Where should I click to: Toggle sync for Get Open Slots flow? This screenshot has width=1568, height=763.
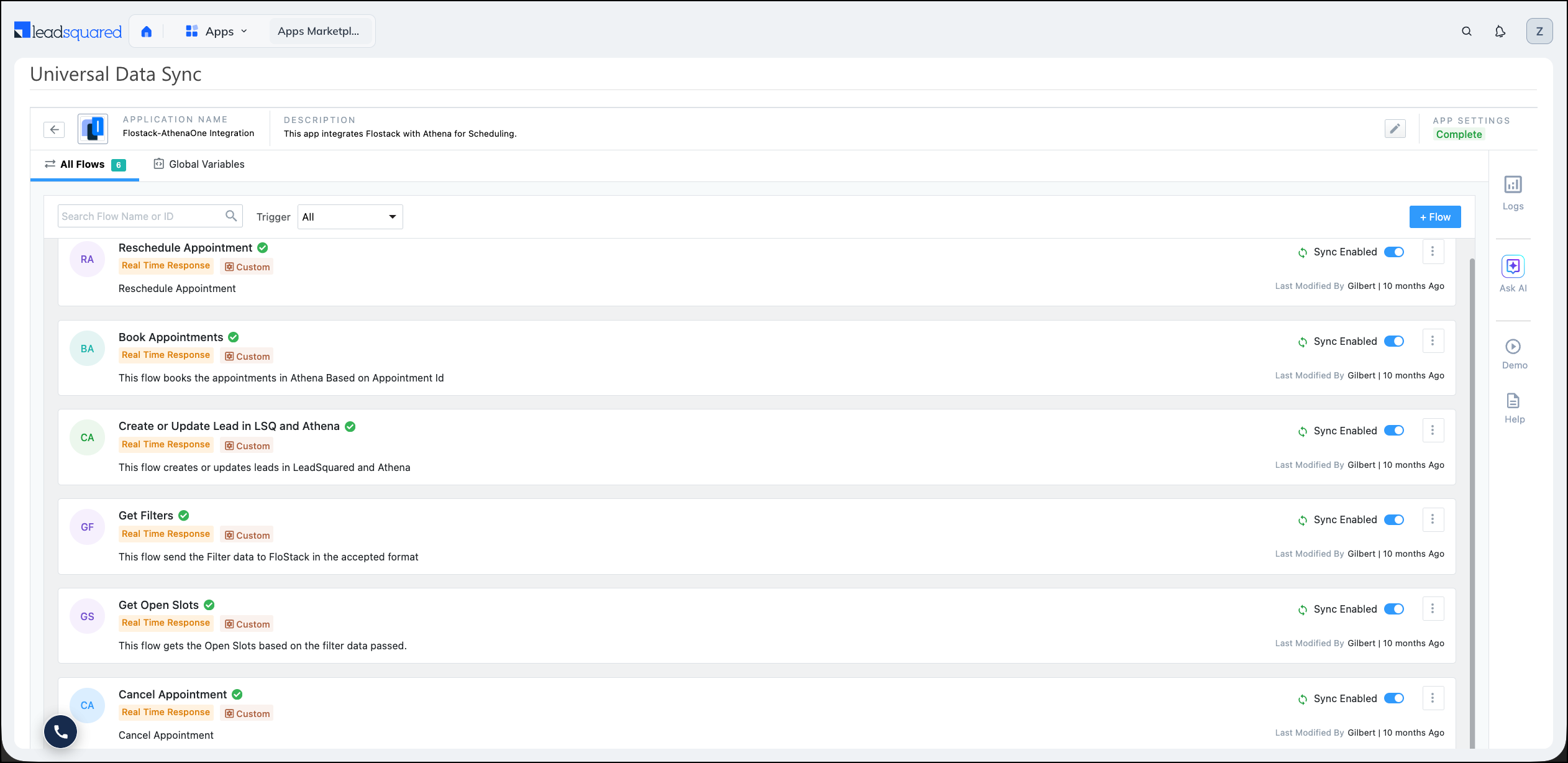click(x=1394, y=609)
